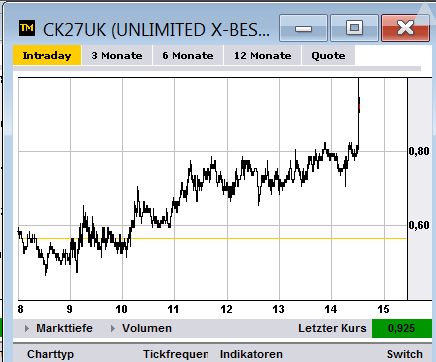Minimize the CK27UK chart window
Image resolution: width=436 pixels, height=362 pixels.
pyautogui.click(x=303, y=28)
